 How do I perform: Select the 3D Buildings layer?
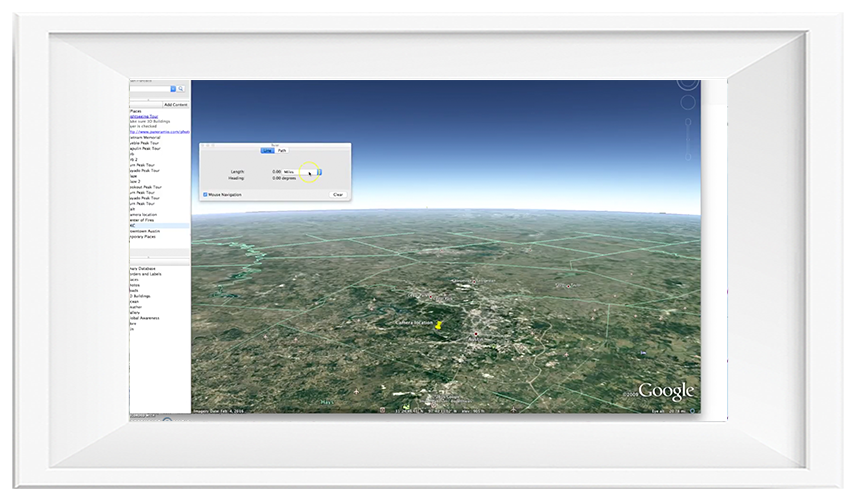click(x=140, y=296)
